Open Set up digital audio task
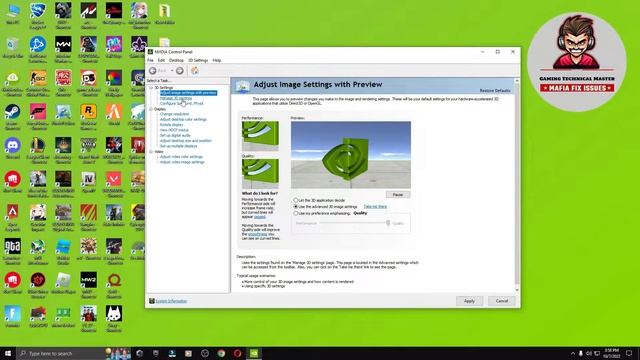 pos(175,135)
